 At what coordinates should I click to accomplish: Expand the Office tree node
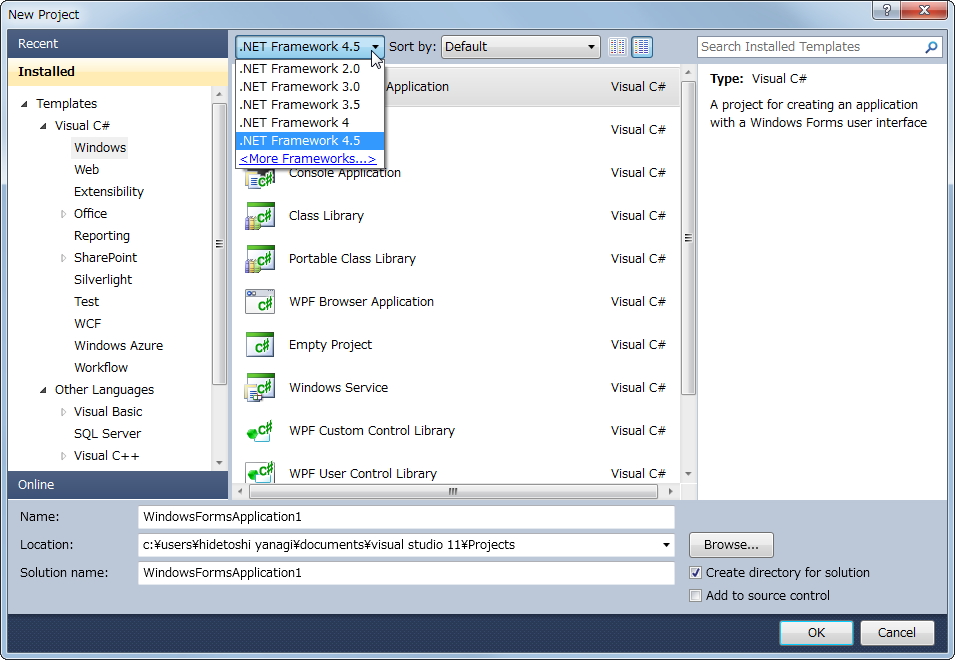(63, 213)
